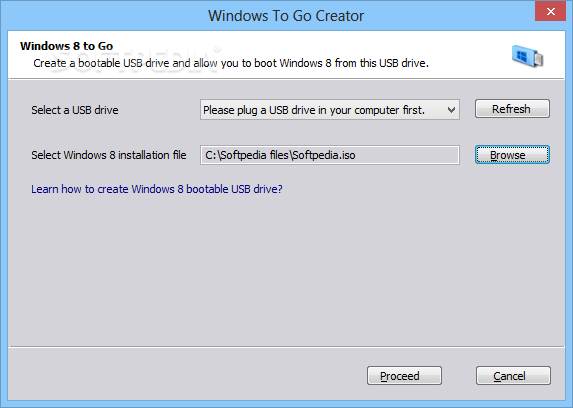Viewport: 573px width, 408px height.
Task: Click Refresh to rescan USB drives
Action: tap(512, 109)
